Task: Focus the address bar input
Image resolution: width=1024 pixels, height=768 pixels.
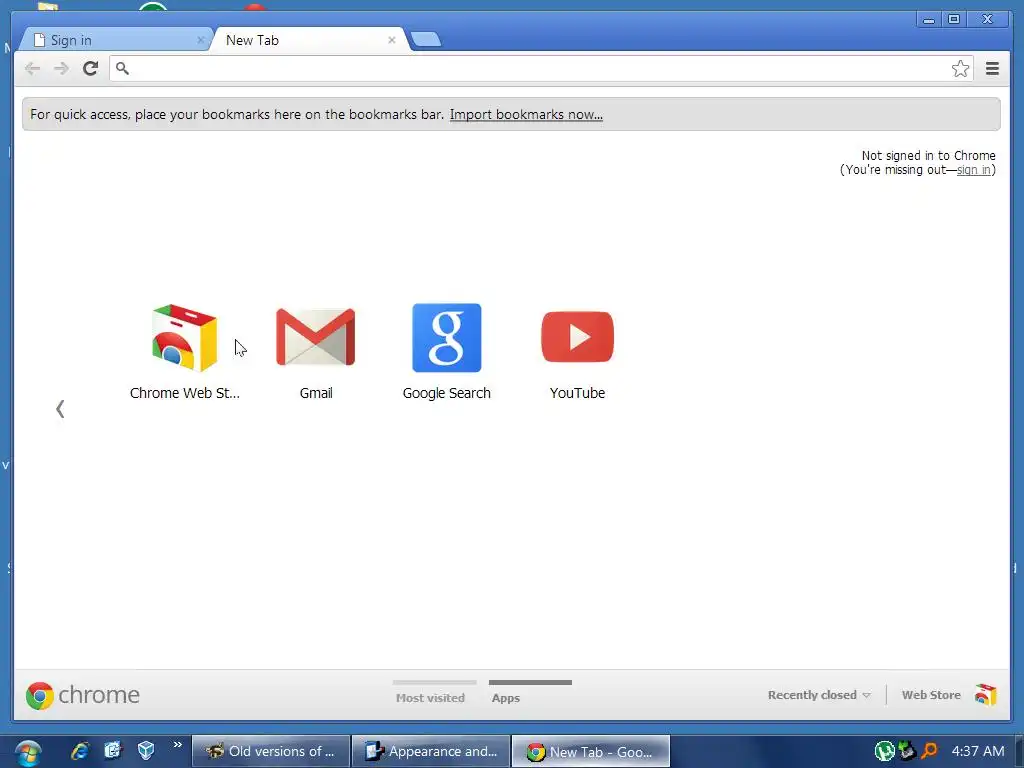Action: coord(541,69)
